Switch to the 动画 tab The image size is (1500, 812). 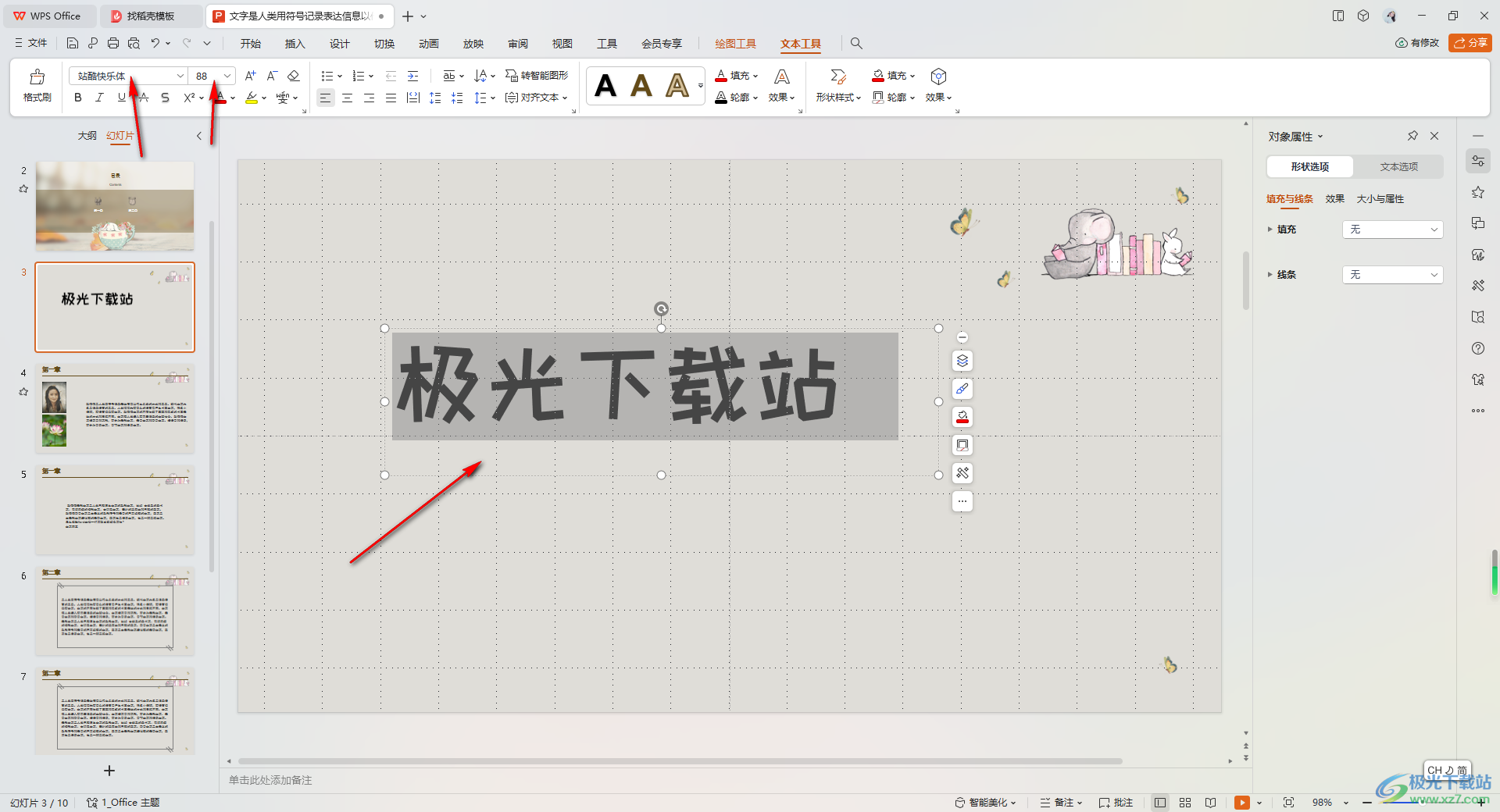click(x=429, y=44)
